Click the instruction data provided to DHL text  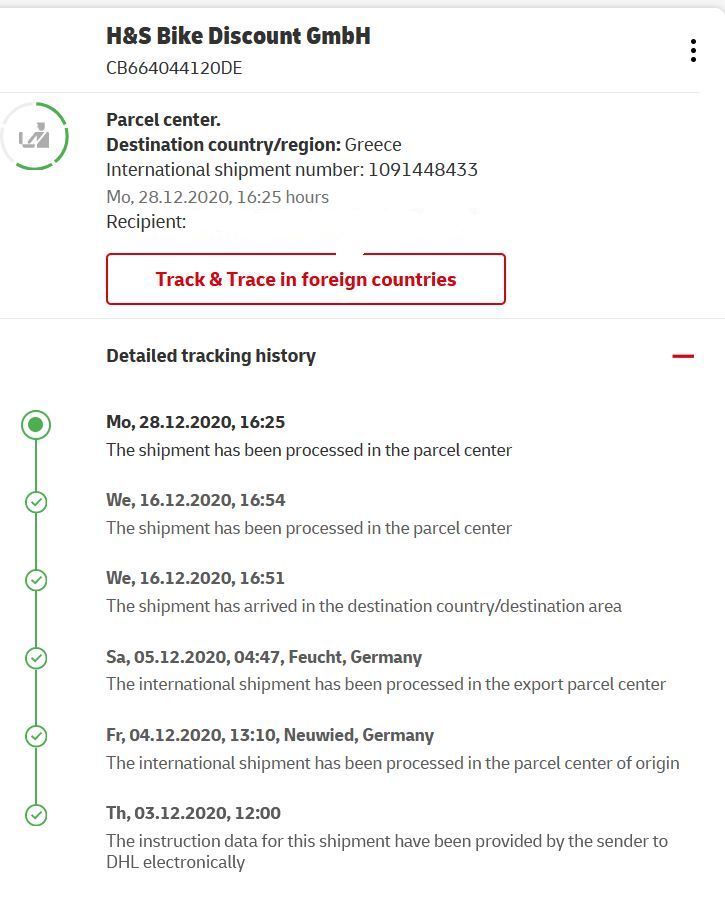click(386, 851)
